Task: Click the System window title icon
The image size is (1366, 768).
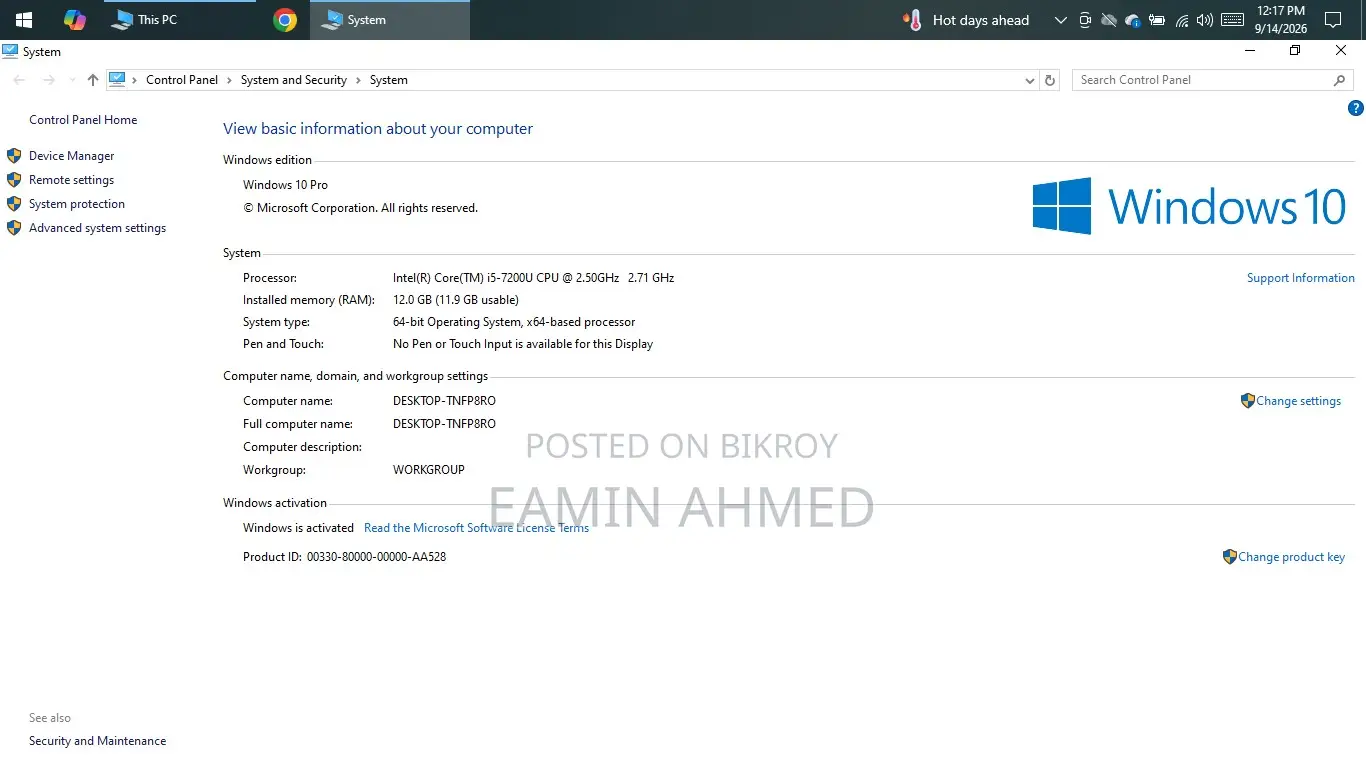Action: [10, 51]
